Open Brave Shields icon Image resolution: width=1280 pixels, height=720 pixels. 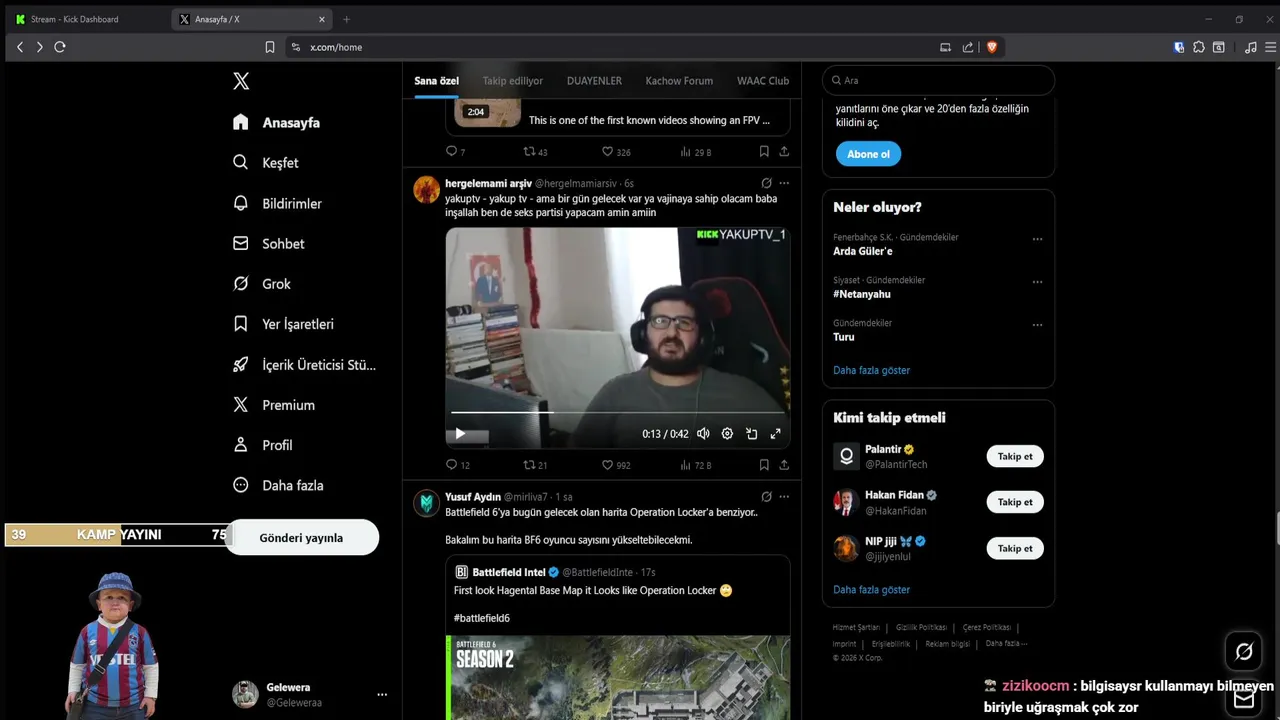point(993,47)
